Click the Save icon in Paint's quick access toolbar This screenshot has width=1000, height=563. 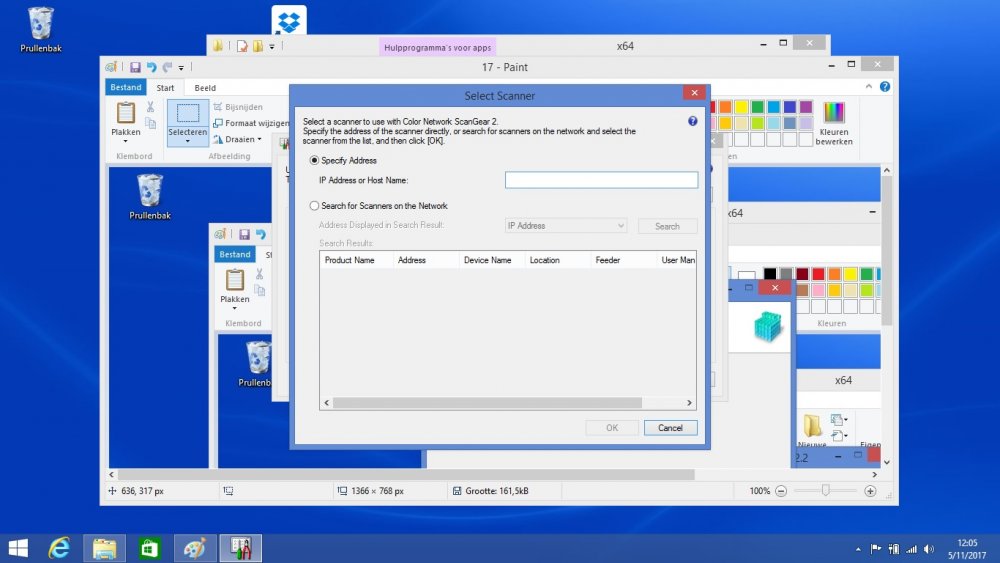pos(135,67)
